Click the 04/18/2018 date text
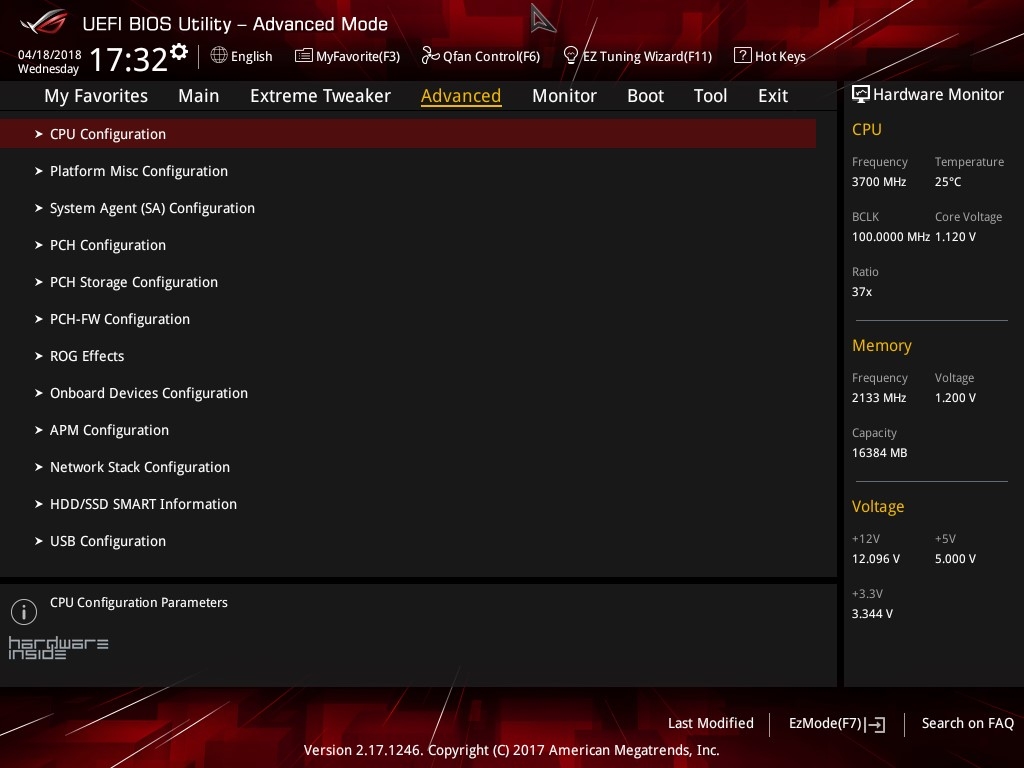 pos(50,54)
